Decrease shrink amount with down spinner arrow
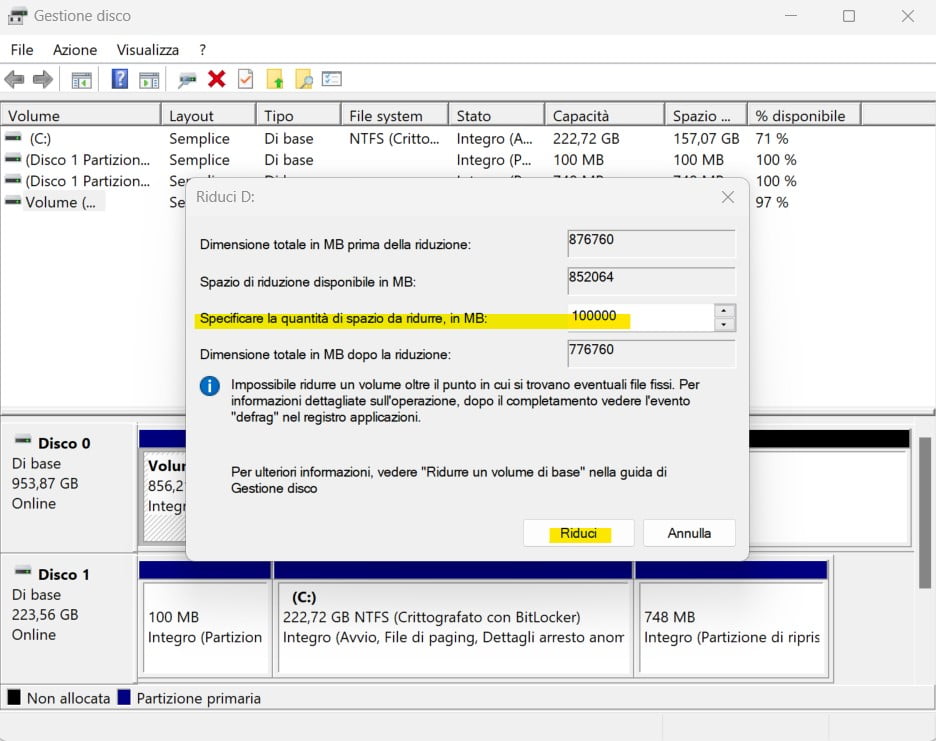Image resolution: width=936 pixels, height=741 pixels. click(x=725, y=324)
